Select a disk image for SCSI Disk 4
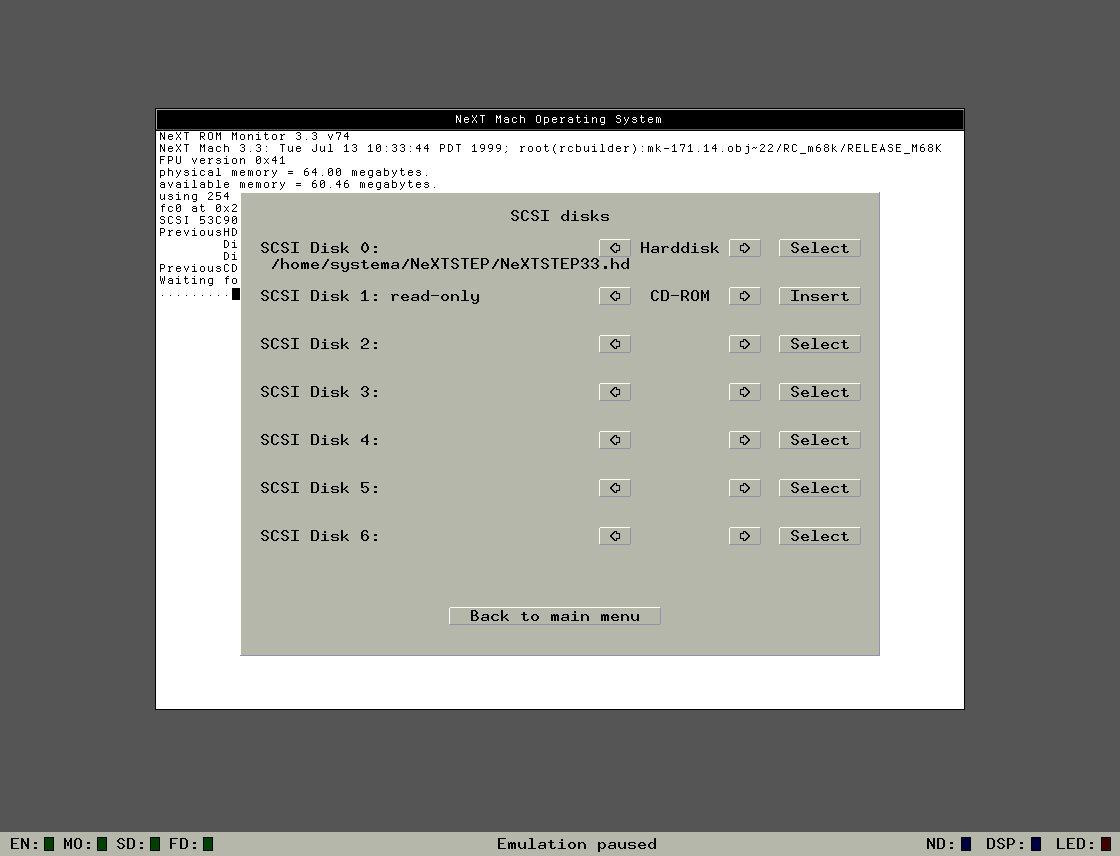Viewport: 1120px width, 856px height. [819, 439]
